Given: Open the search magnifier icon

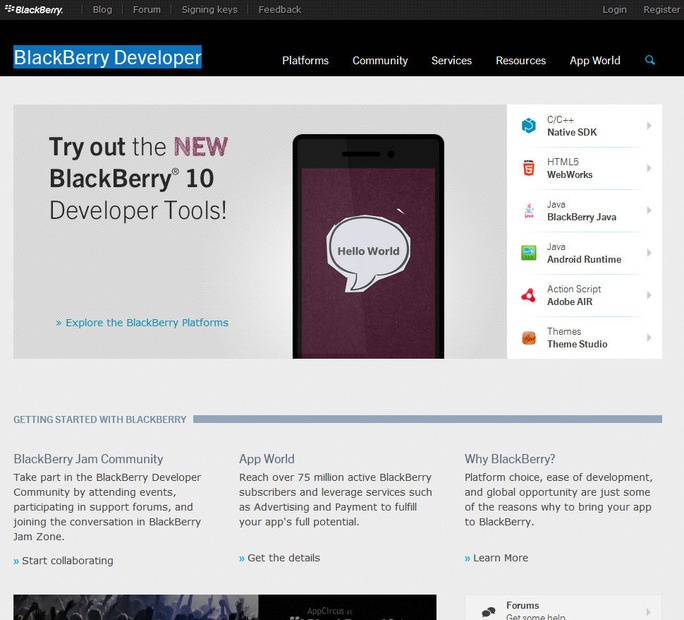Looking at the screenshot, I should (650, 60).
